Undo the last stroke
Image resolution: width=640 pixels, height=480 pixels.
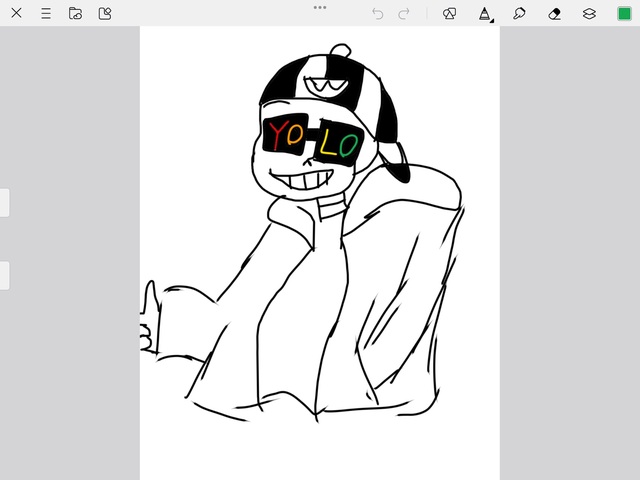point(377,13)
